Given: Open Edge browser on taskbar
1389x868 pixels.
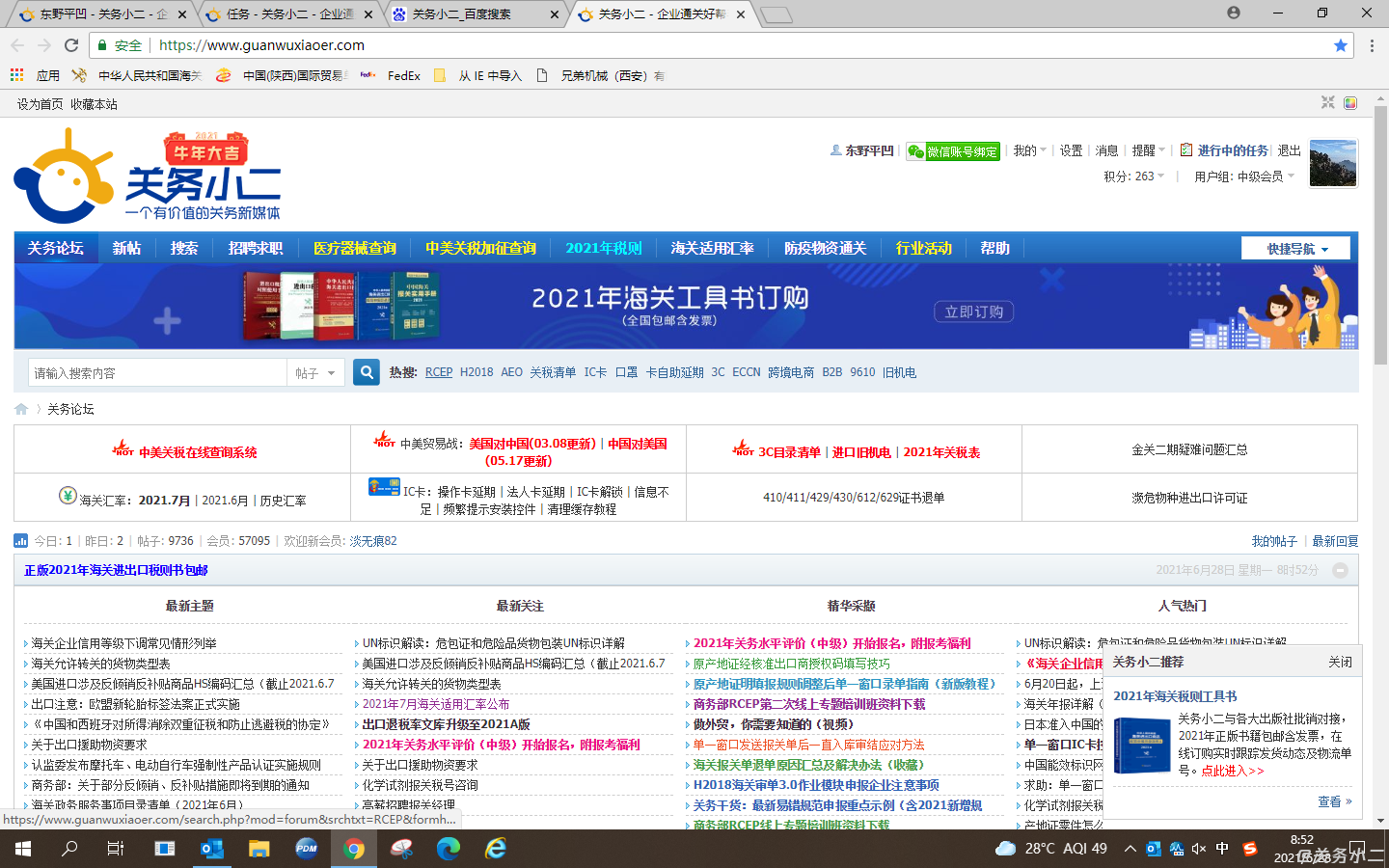Looking at the screenshot, I should (449, 849).
